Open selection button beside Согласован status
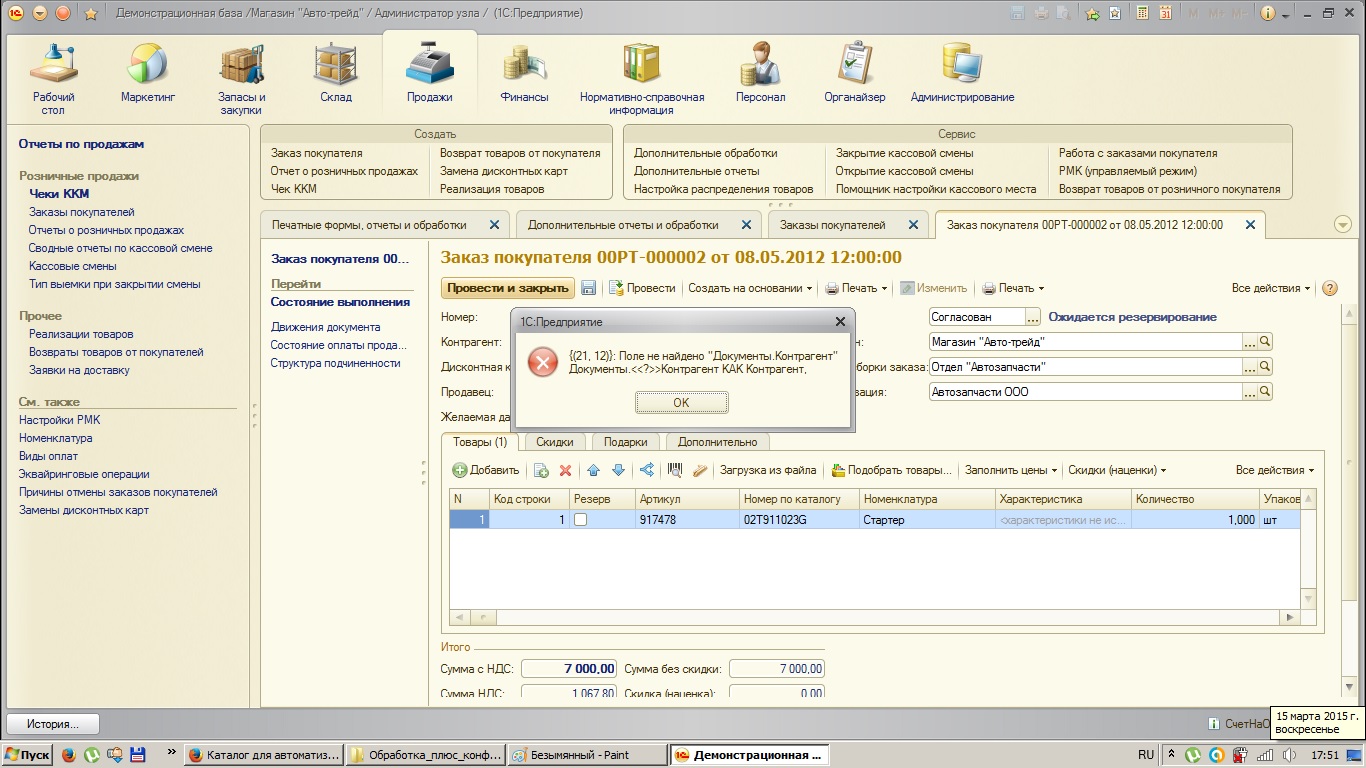Image resolution: width=1366 pixels, height=768 pixels. pos(1033,317)
